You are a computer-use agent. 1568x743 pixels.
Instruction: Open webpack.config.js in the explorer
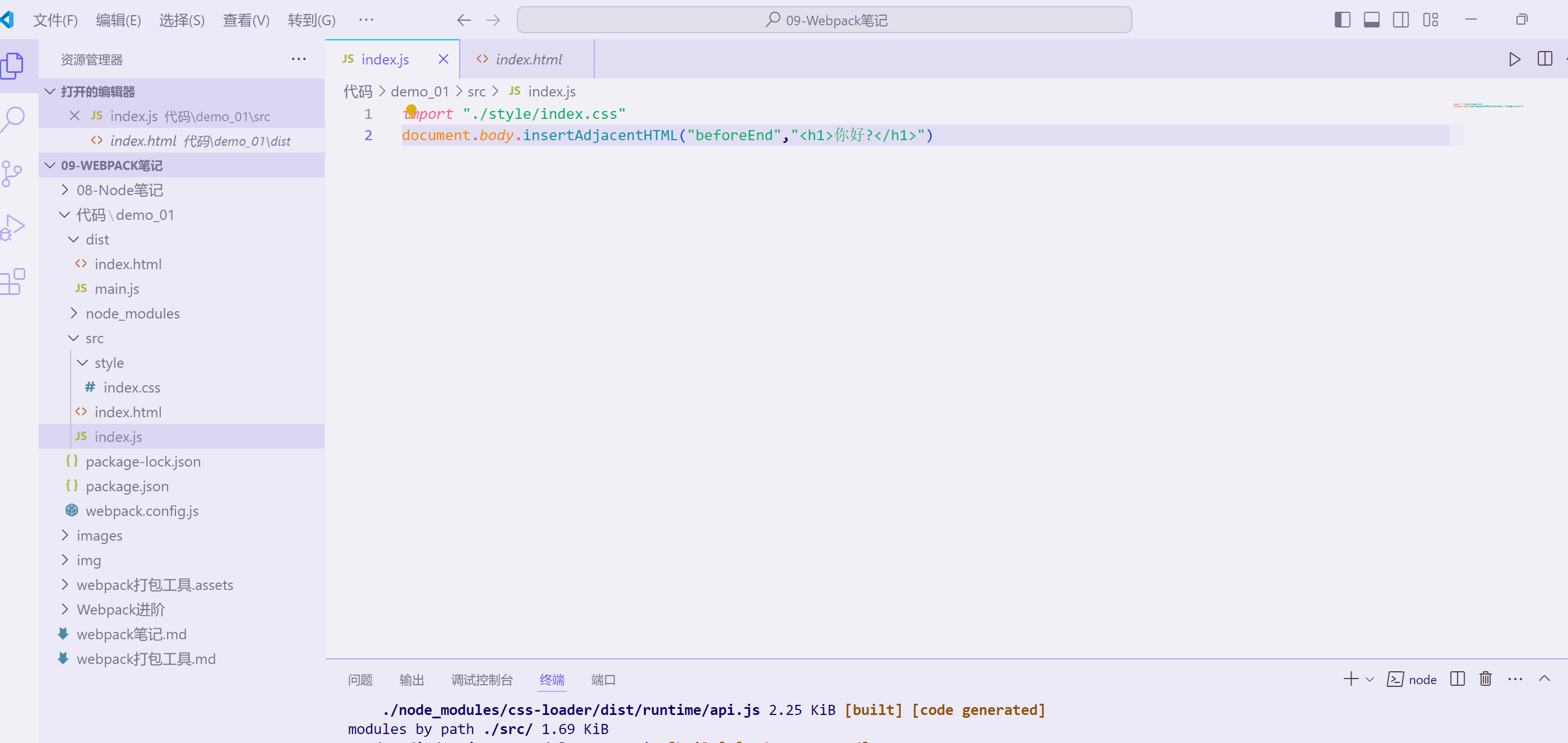(142, 510)
